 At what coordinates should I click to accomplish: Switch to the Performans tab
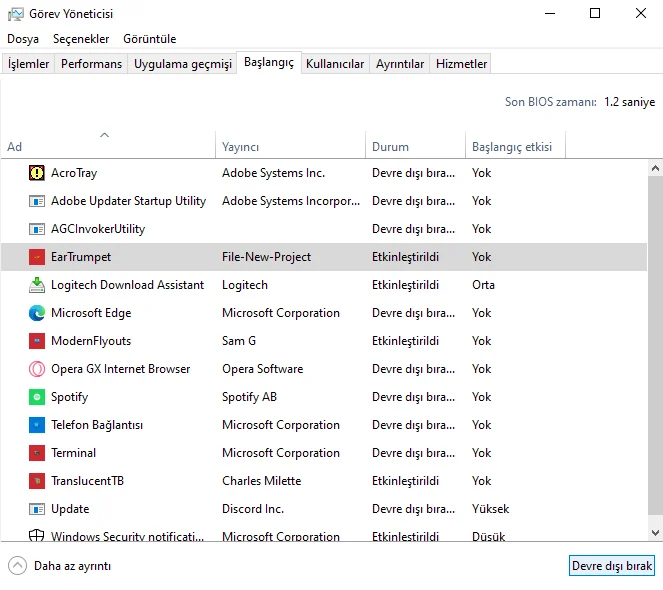click(x=91, y=64)
